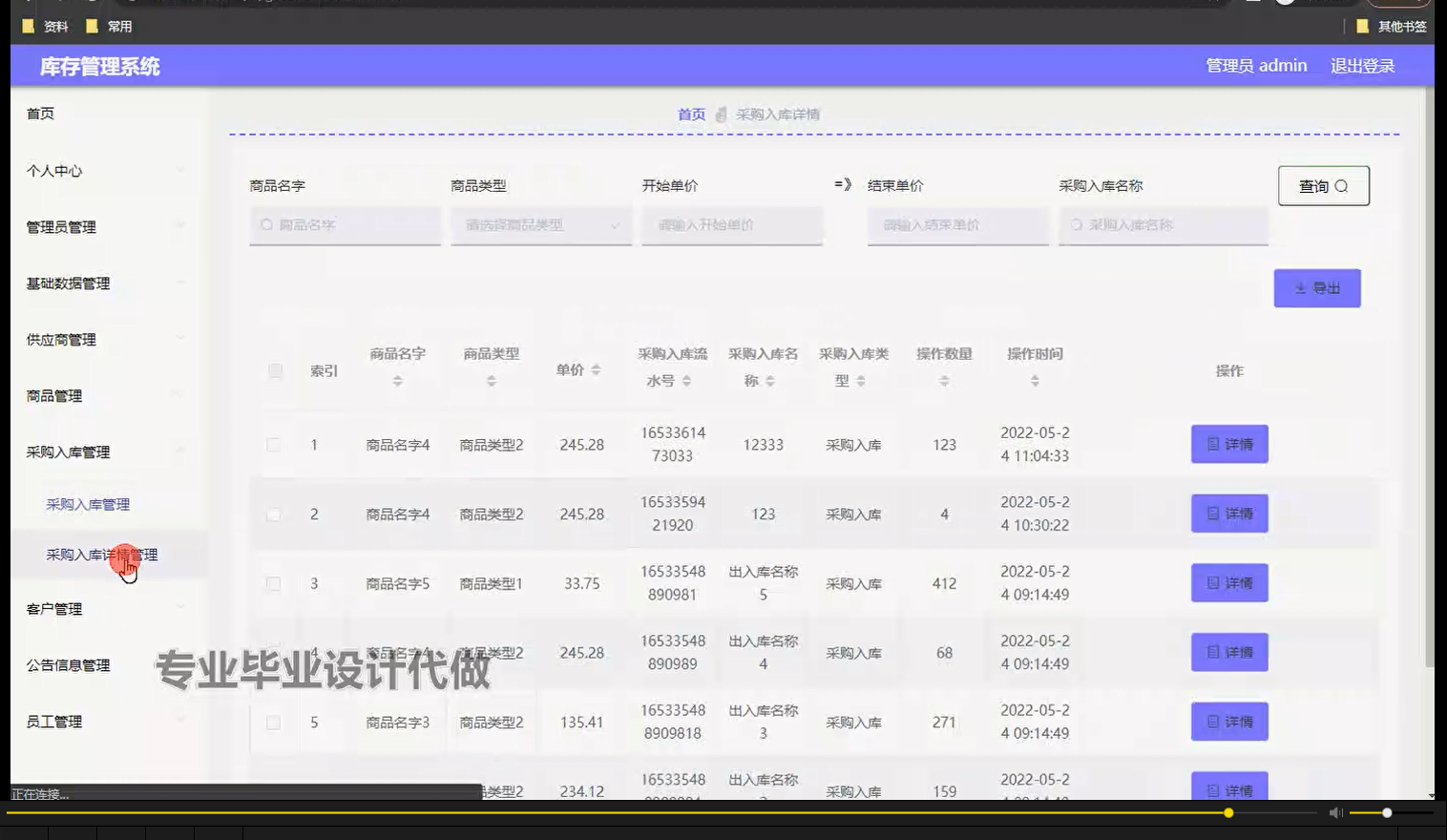Click the 详情 button on row 3
Viewport: 1447px width, 840px height.
pos(1229,582)
